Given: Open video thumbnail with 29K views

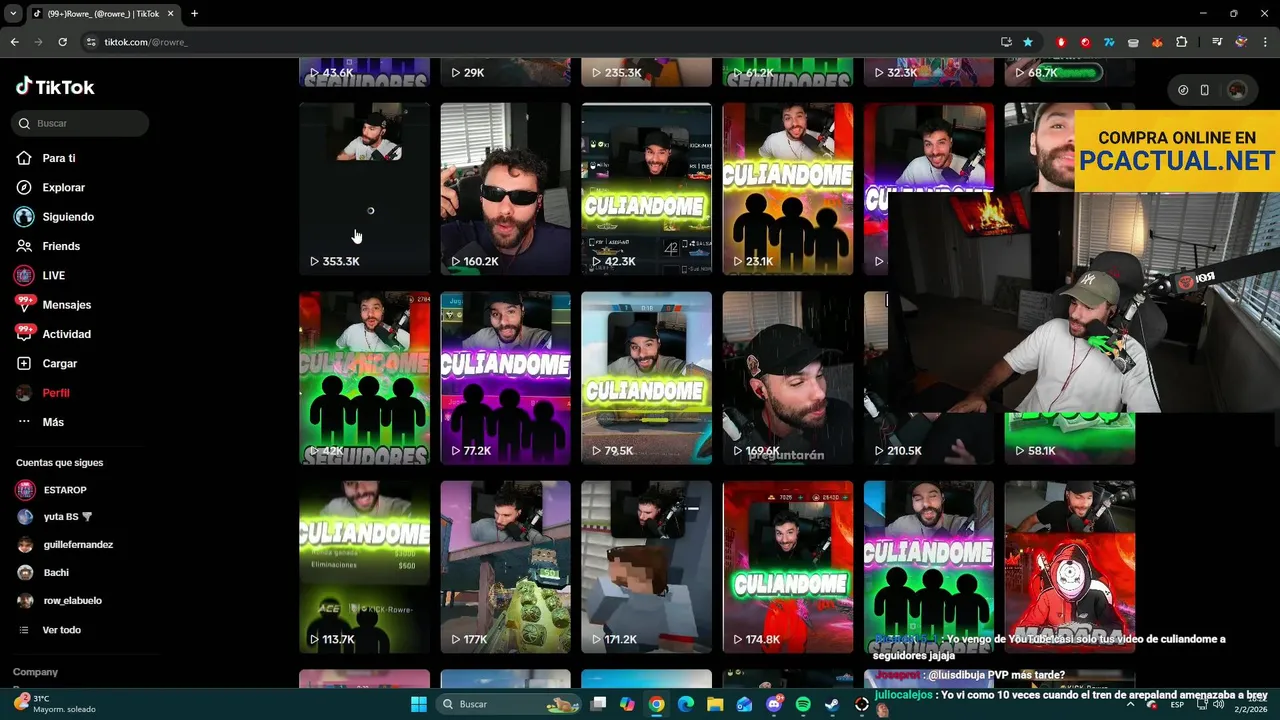Looking at the screenshot, I should click(x=505, y=72).
